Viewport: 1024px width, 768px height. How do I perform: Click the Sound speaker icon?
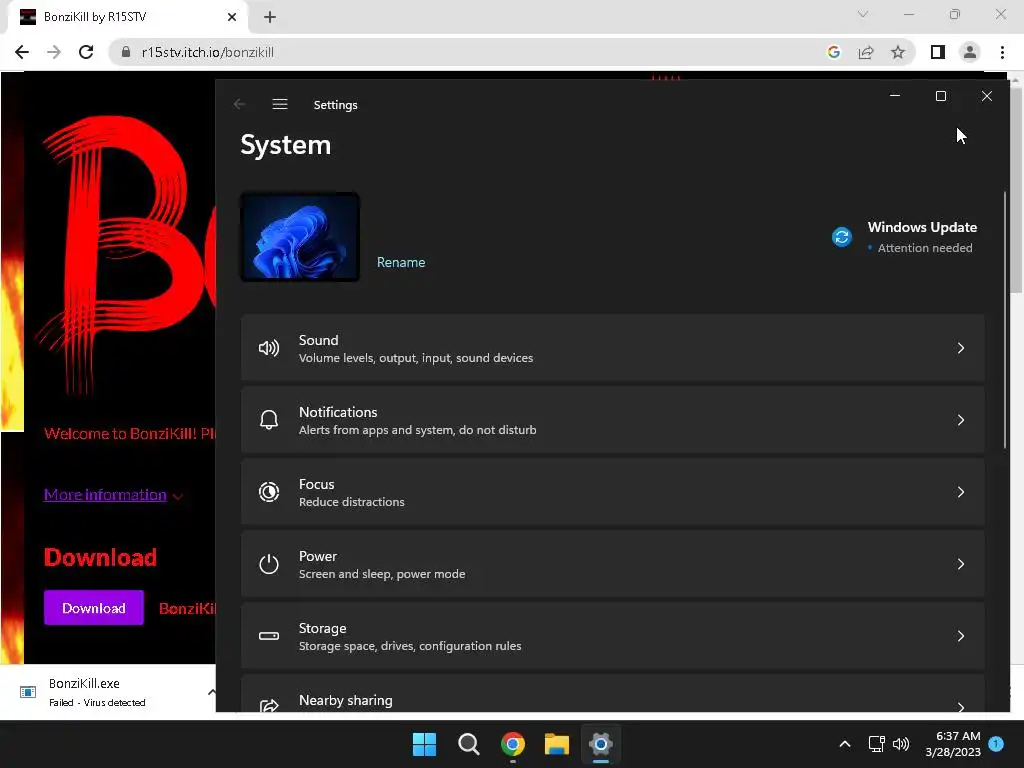268,348
